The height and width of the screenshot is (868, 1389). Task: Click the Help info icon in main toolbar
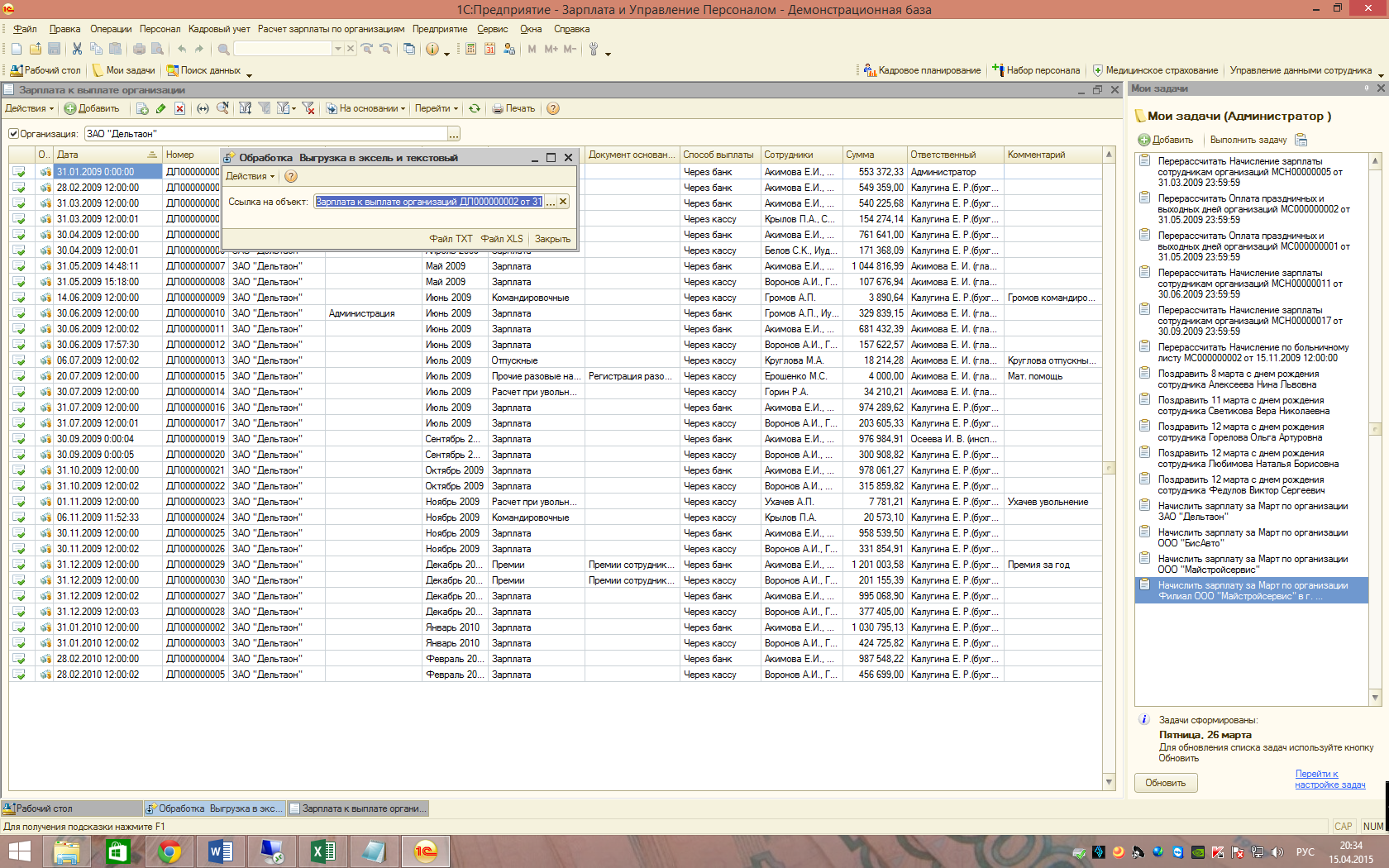[x=432, y=49]
